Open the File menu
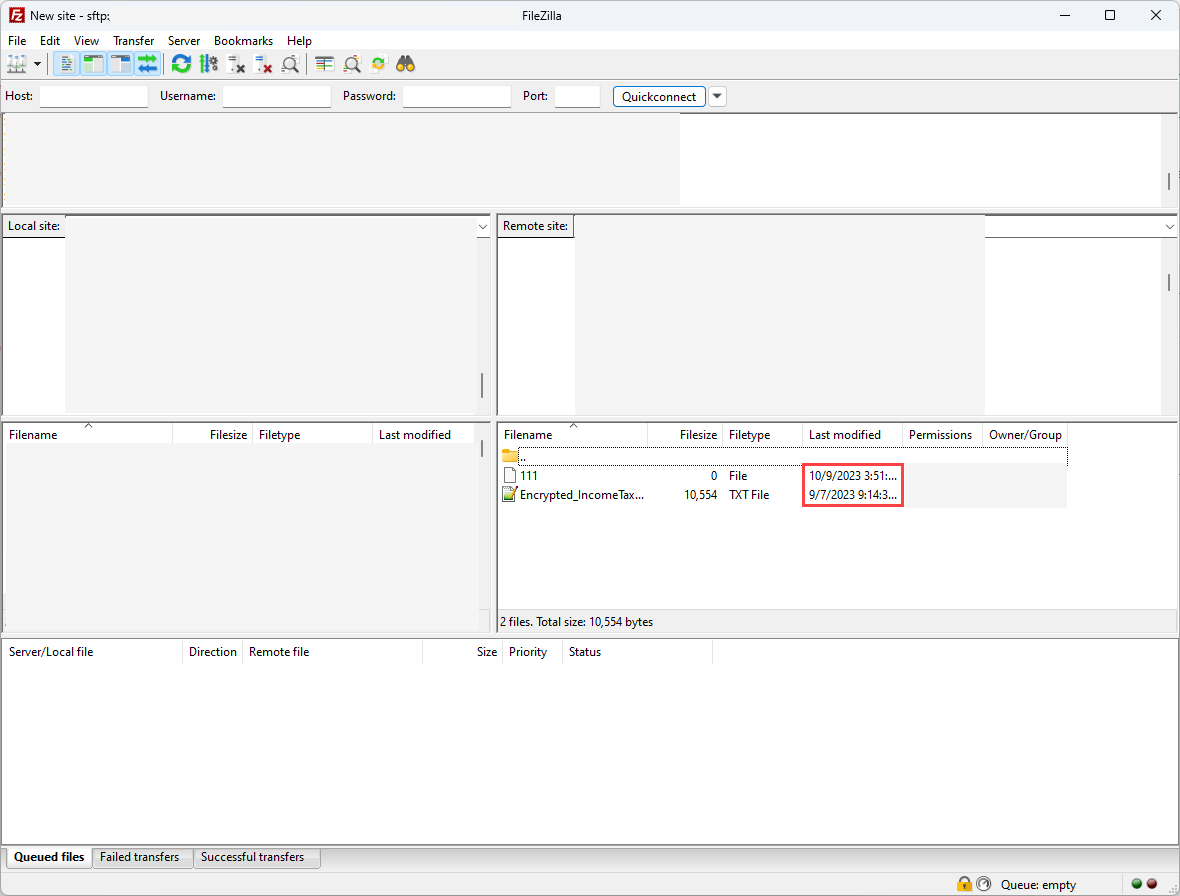This screenshot has width=1180, height=896. 17,41
